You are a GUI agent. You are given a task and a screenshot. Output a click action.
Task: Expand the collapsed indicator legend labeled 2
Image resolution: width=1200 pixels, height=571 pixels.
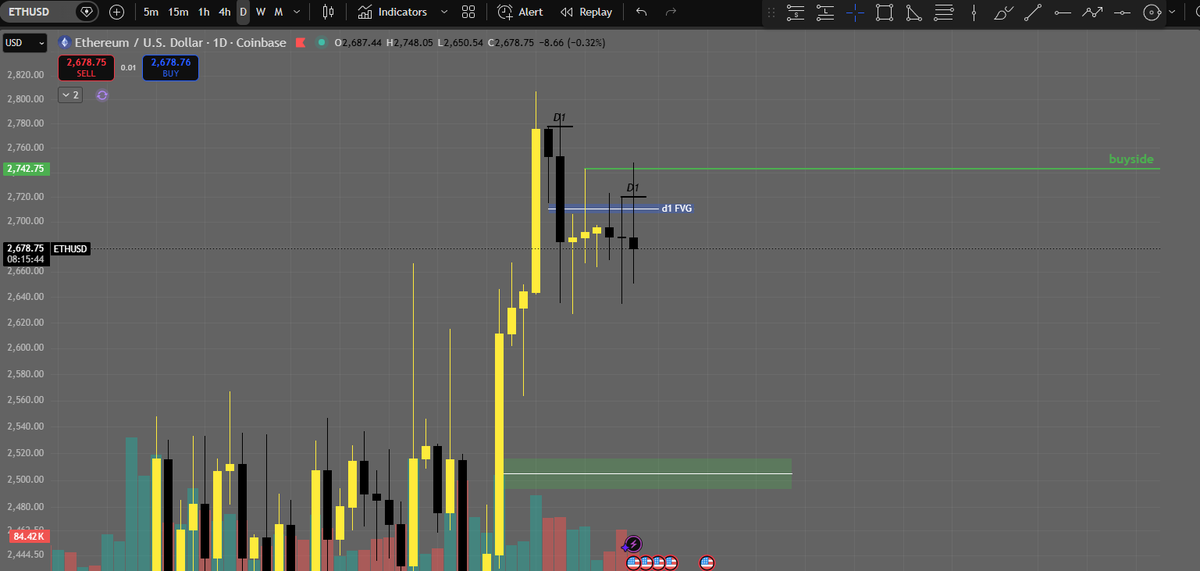pyautogui.click(x=70, y=95)
